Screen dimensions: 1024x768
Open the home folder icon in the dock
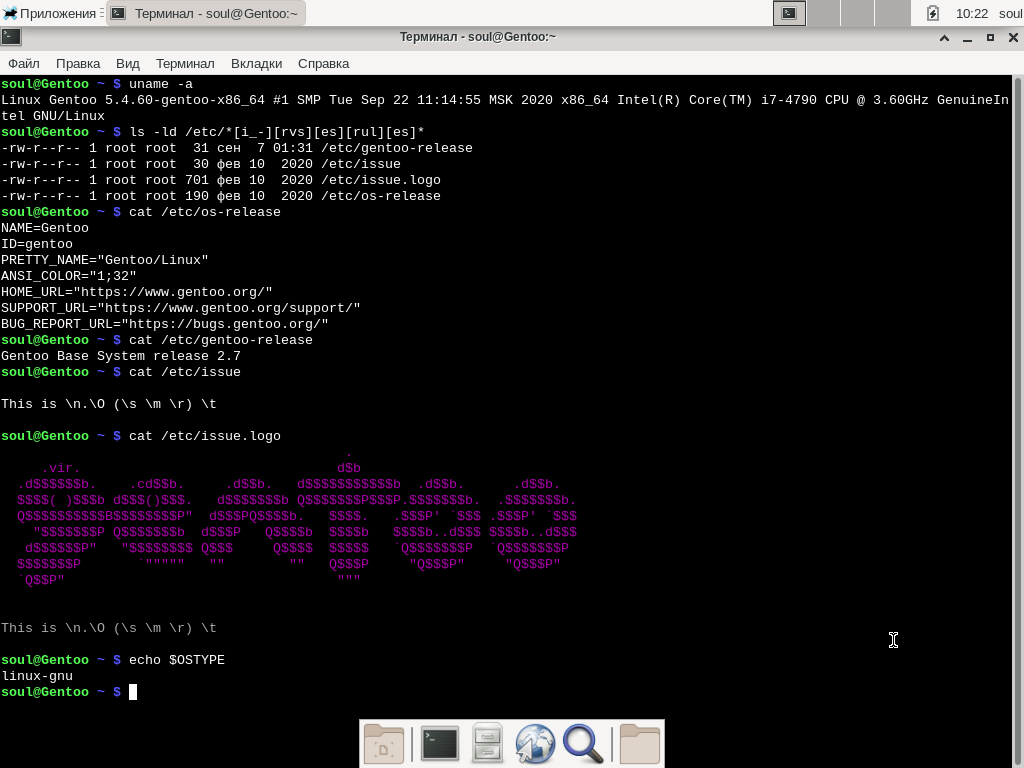tap(639, 743)
